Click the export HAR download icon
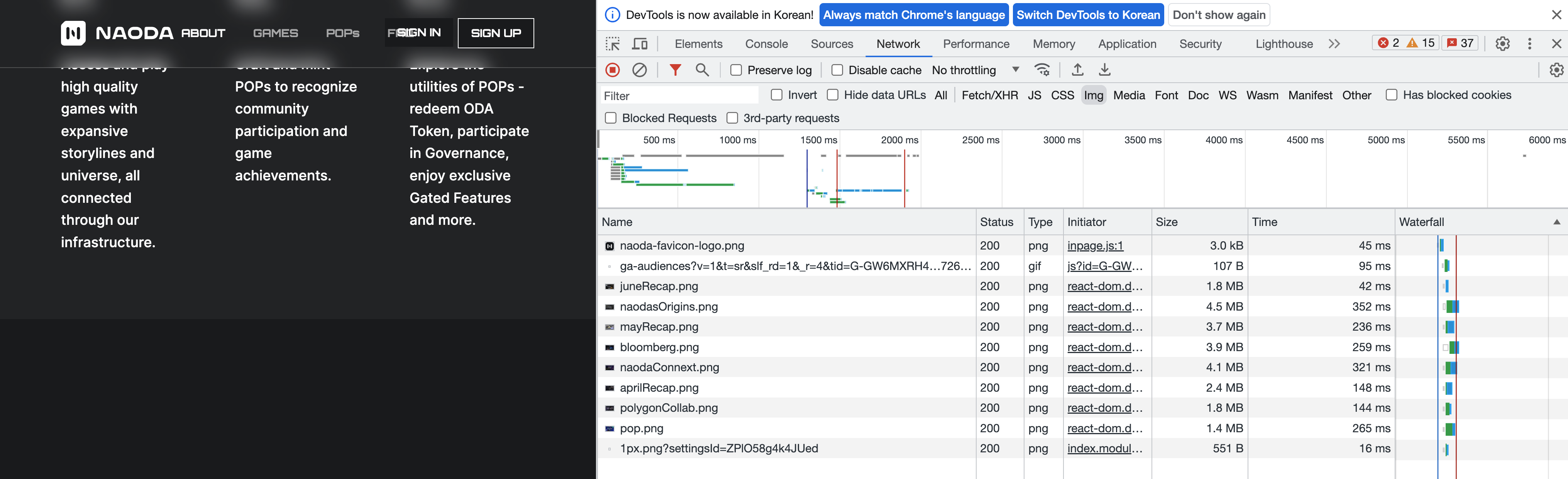The height and width of the screenshot is (479, 1568). [x=1104, y=70]
